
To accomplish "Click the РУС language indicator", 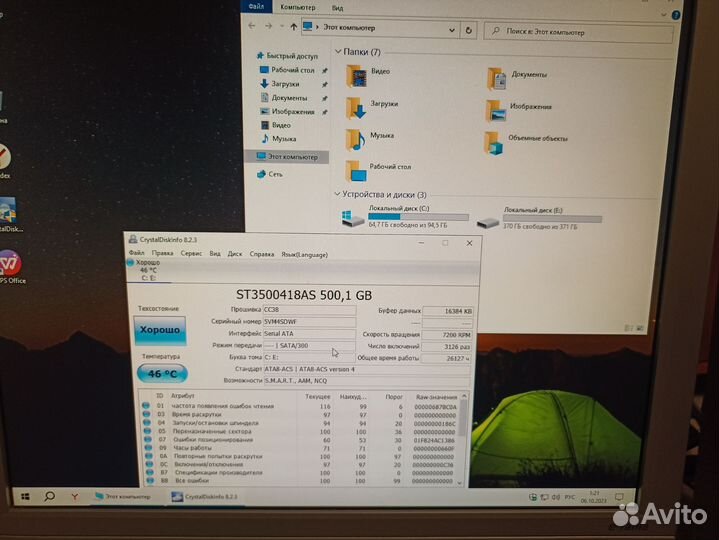I will point(570,497).
